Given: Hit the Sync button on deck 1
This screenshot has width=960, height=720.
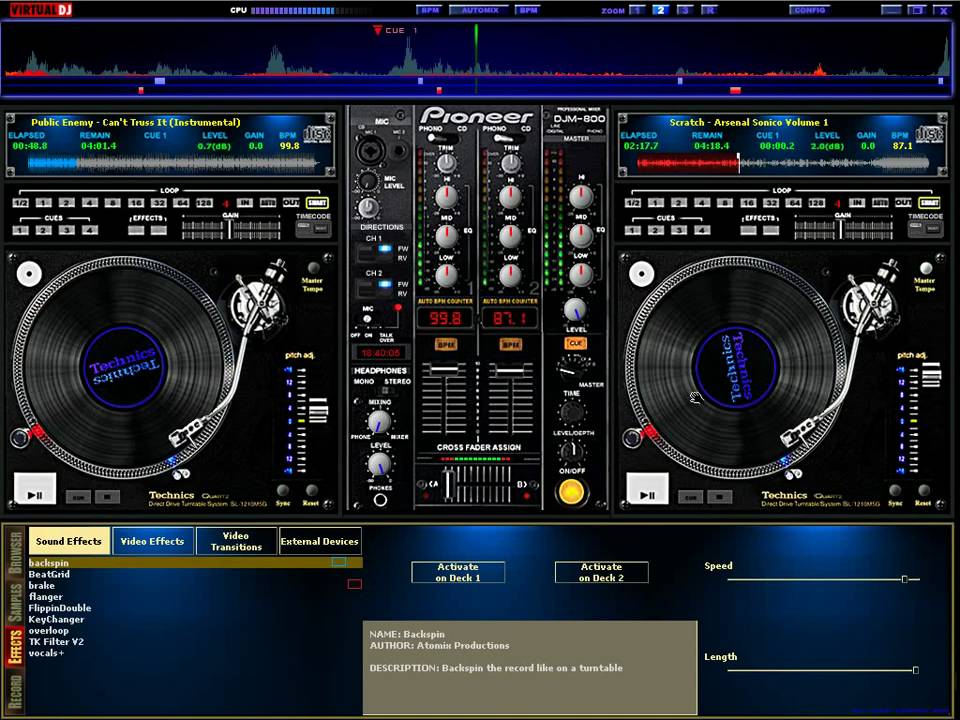Looking at the screenshot, I should (x=283, y=490).
